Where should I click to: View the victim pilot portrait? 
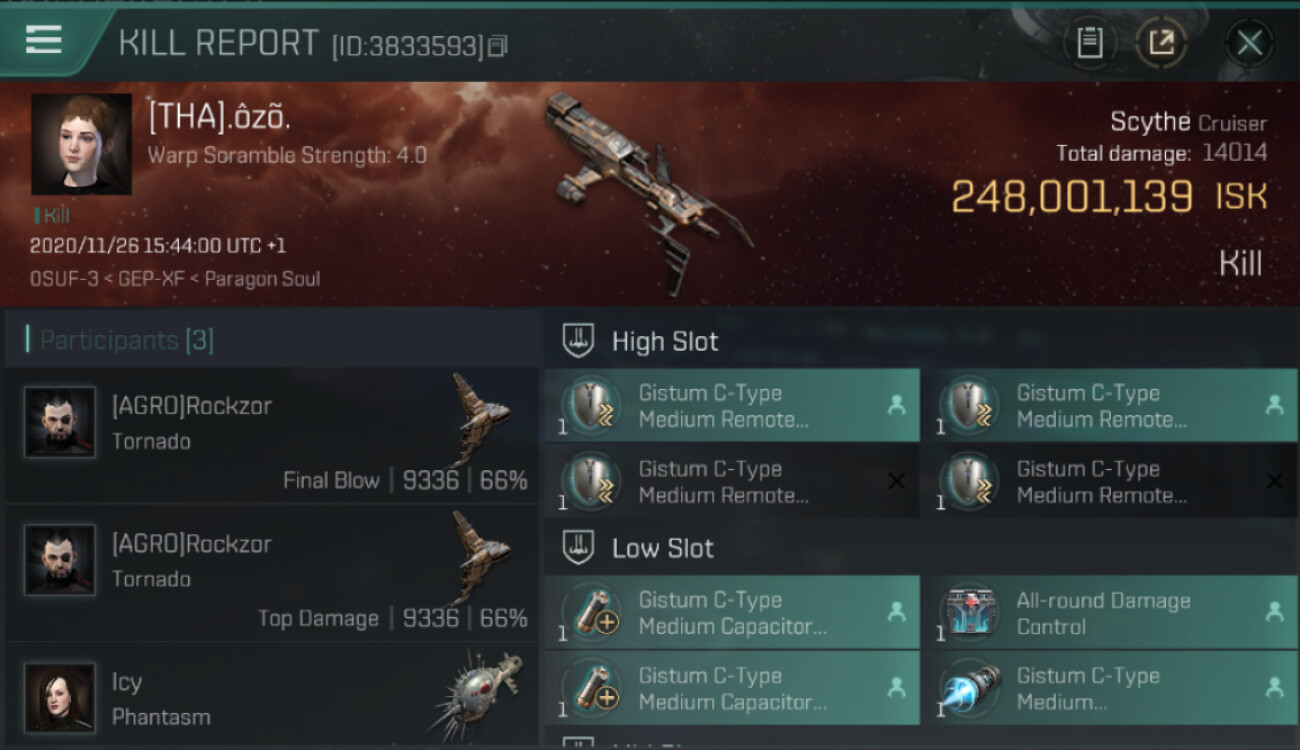point(81,144)
